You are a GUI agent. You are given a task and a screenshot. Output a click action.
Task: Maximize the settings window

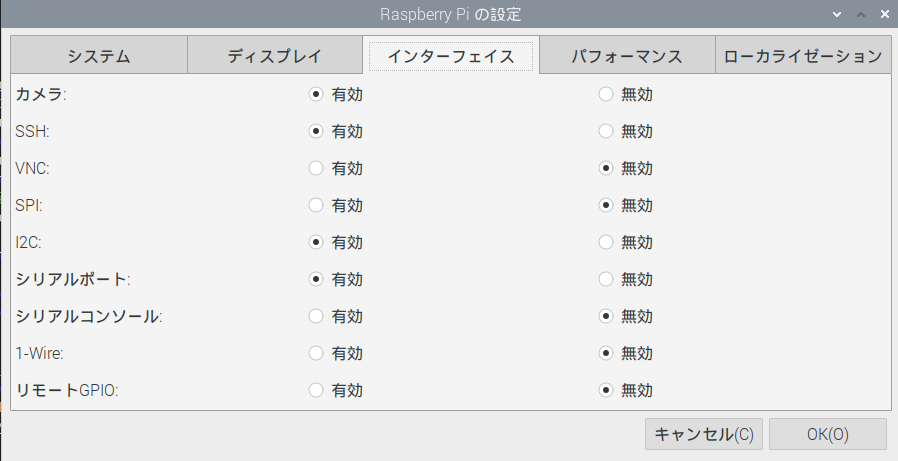[861, 15]
